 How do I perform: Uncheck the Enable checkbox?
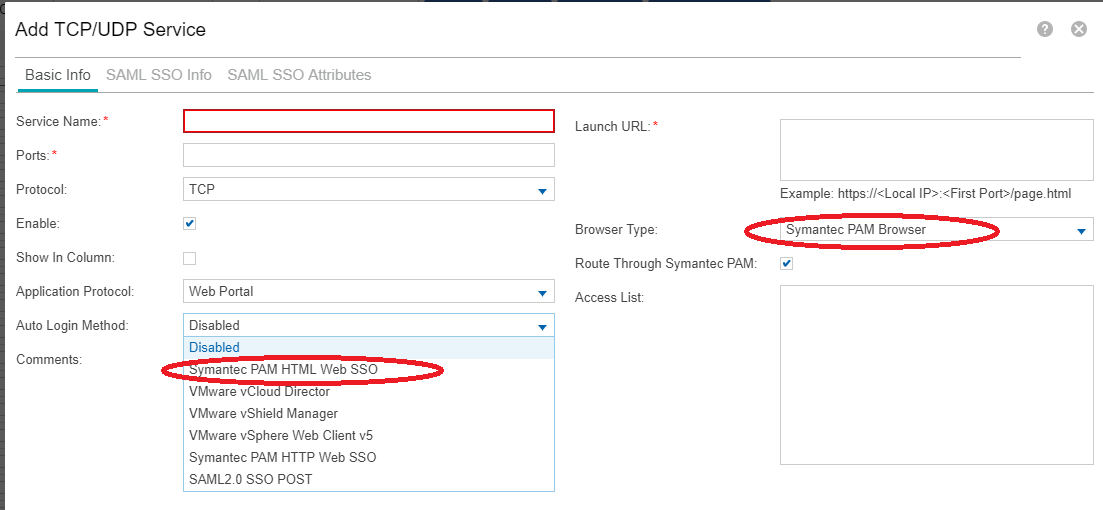(x=190, y=223)
